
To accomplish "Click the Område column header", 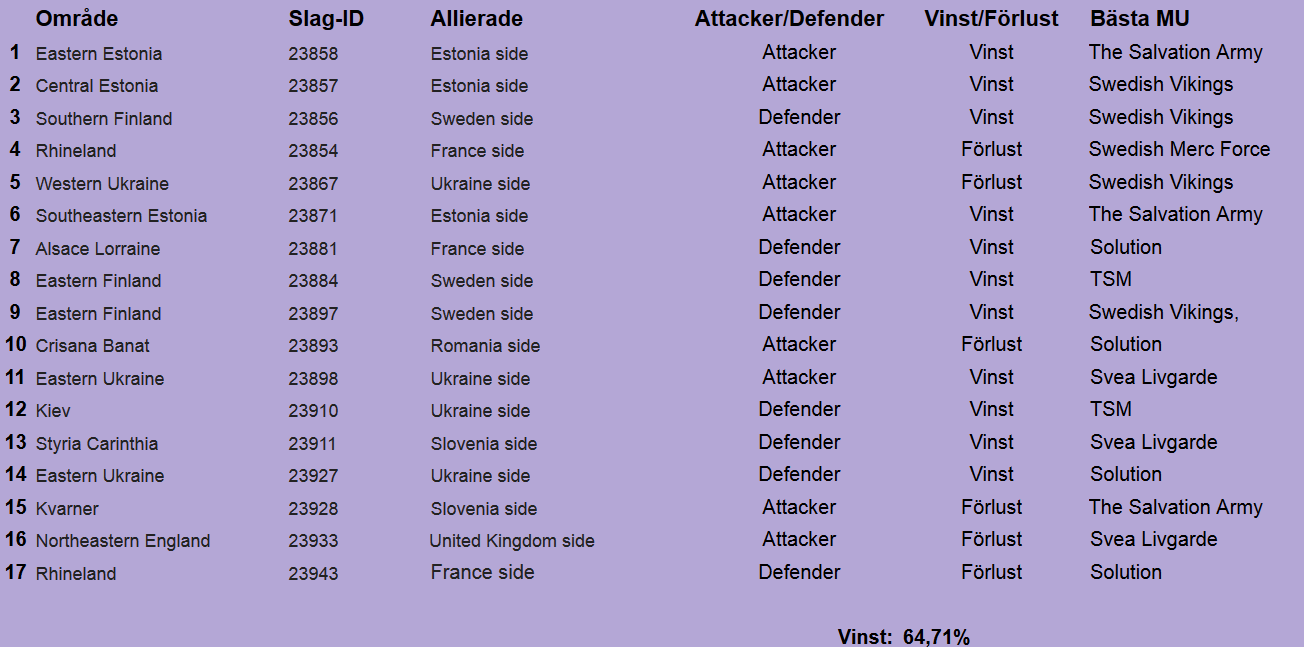I will pos(77,19).
